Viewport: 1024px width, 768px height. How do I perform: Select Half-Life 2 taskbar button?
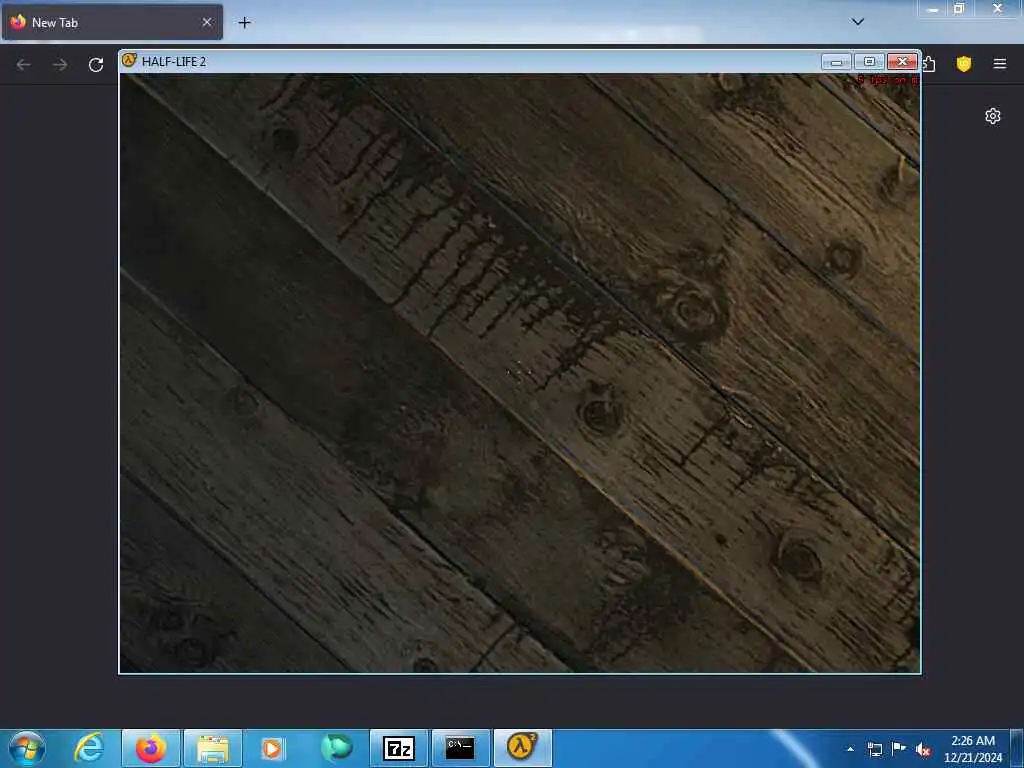point(522,748)
